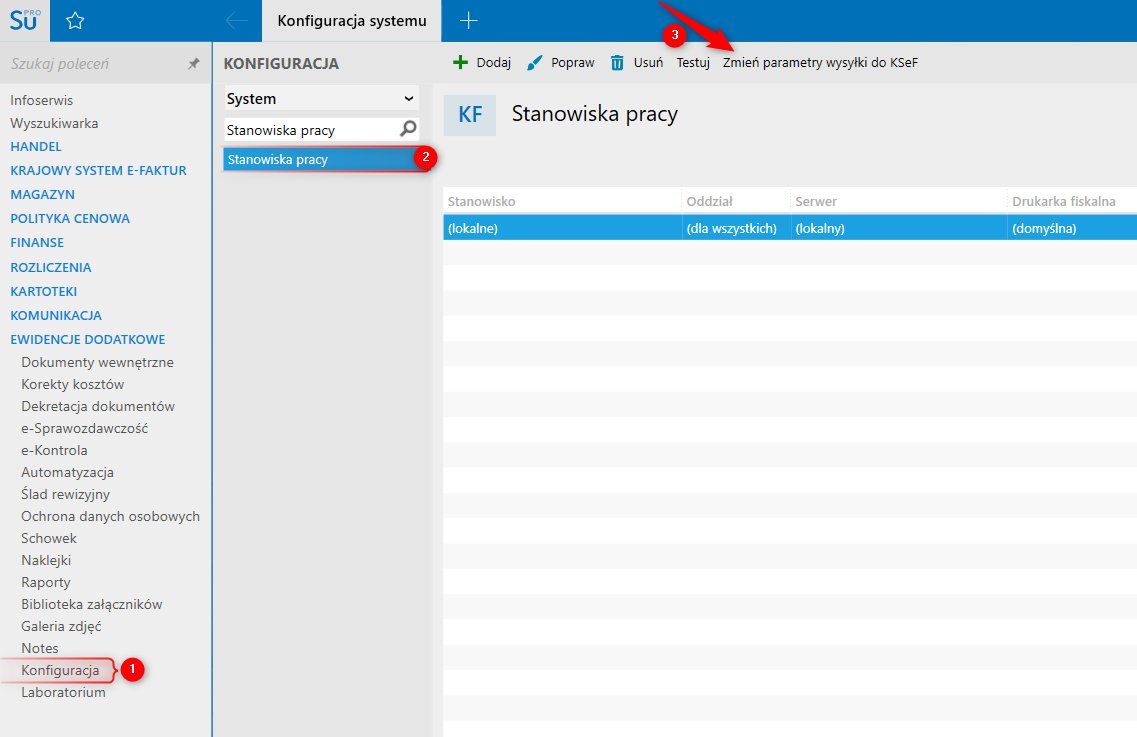
Task: Open e-Kontrola
Action: coord(54,450)
